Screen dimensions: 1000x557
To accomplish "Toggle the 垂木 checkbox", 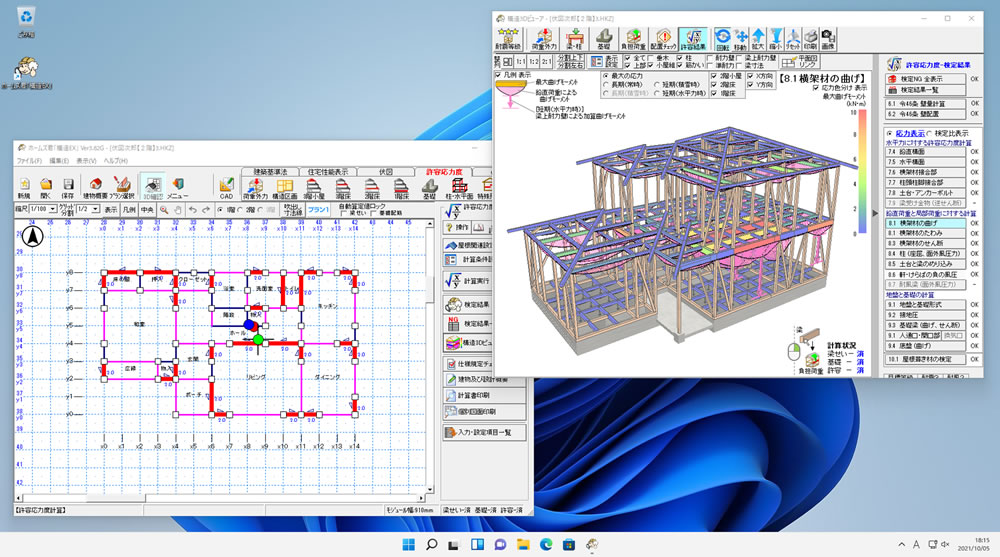I will tap(649, 58).
